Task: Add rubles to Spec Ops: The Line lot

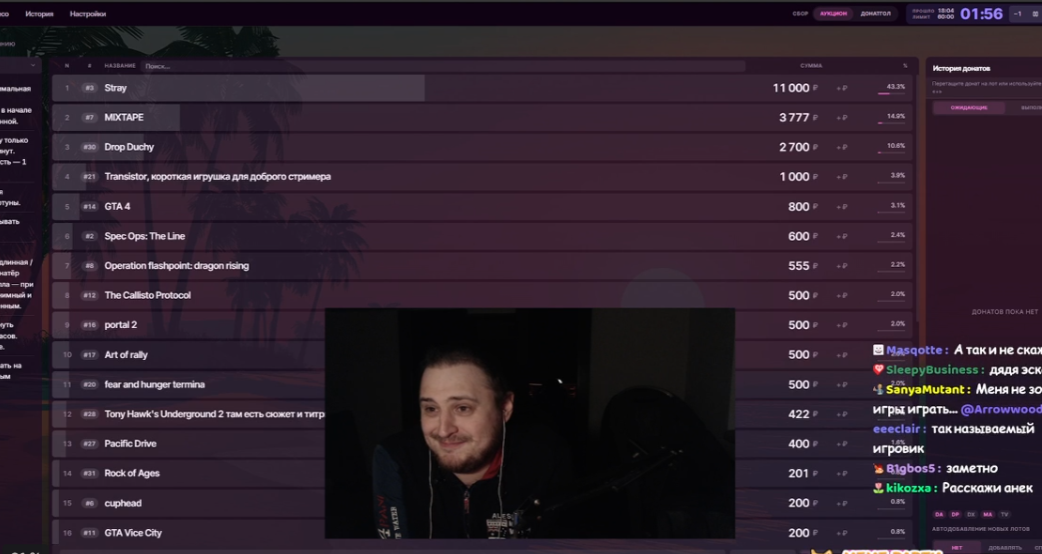Action: coord(842,236)
